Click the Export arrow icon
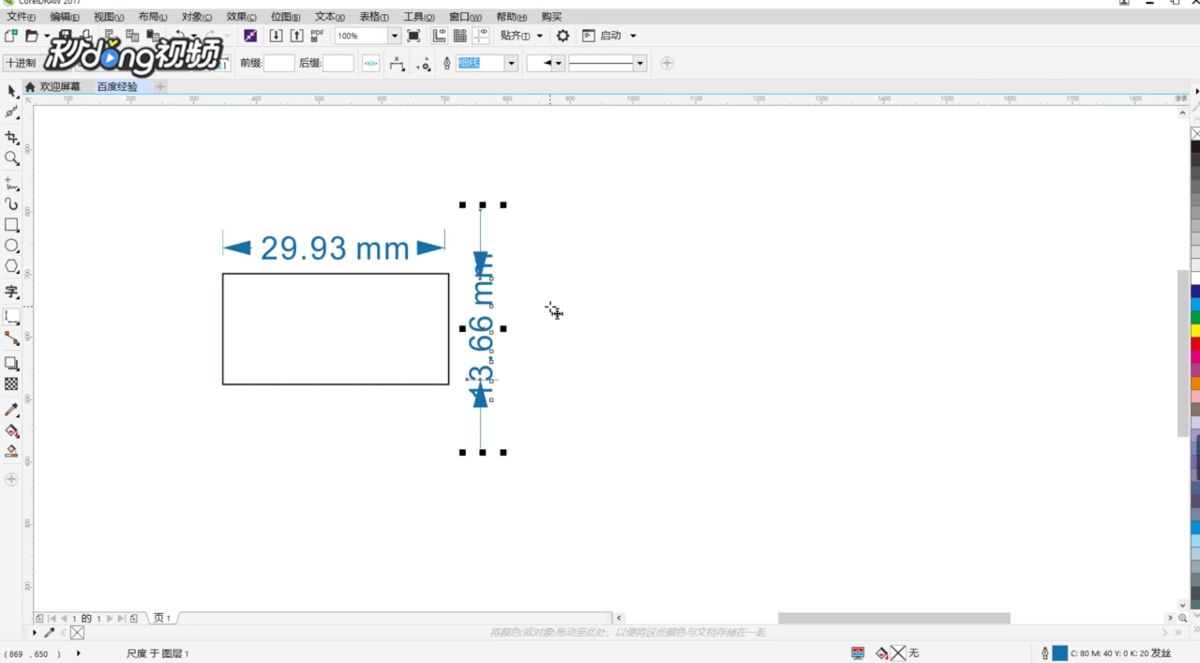This screenshot has width=1200, height=663. (297, 36)
